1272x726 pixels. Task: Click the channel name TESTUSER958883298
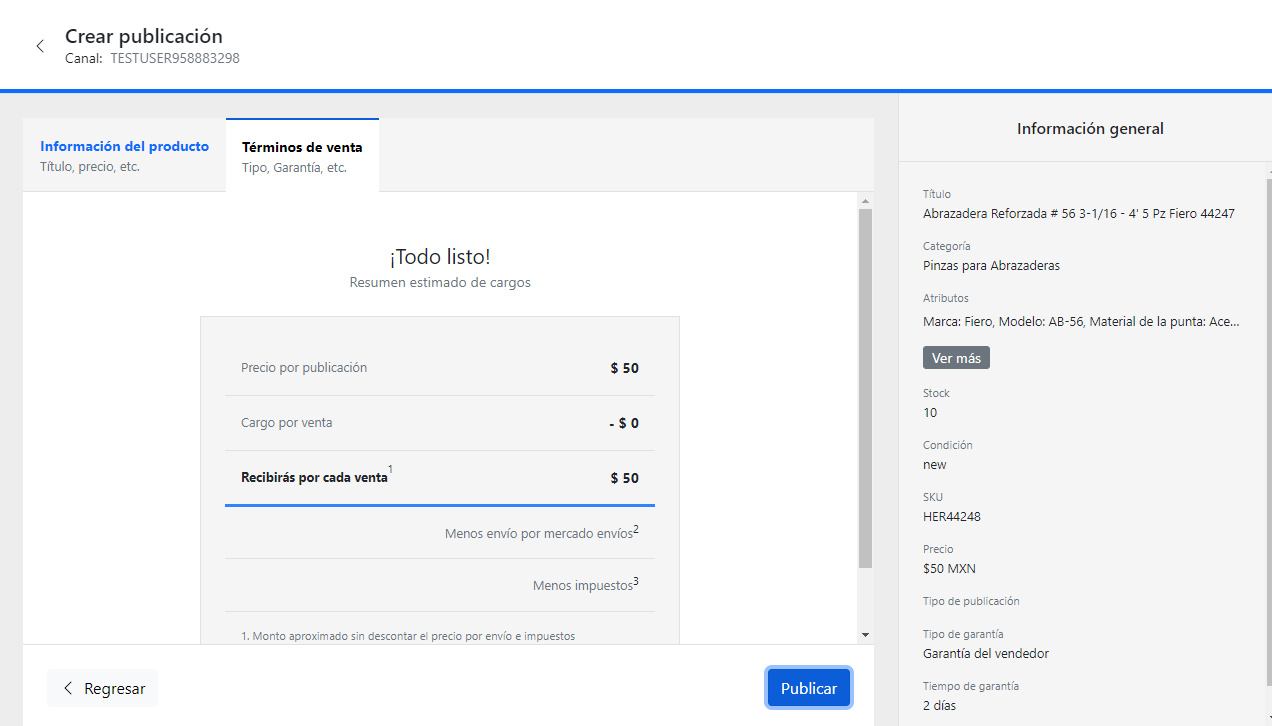pos(175,58)
